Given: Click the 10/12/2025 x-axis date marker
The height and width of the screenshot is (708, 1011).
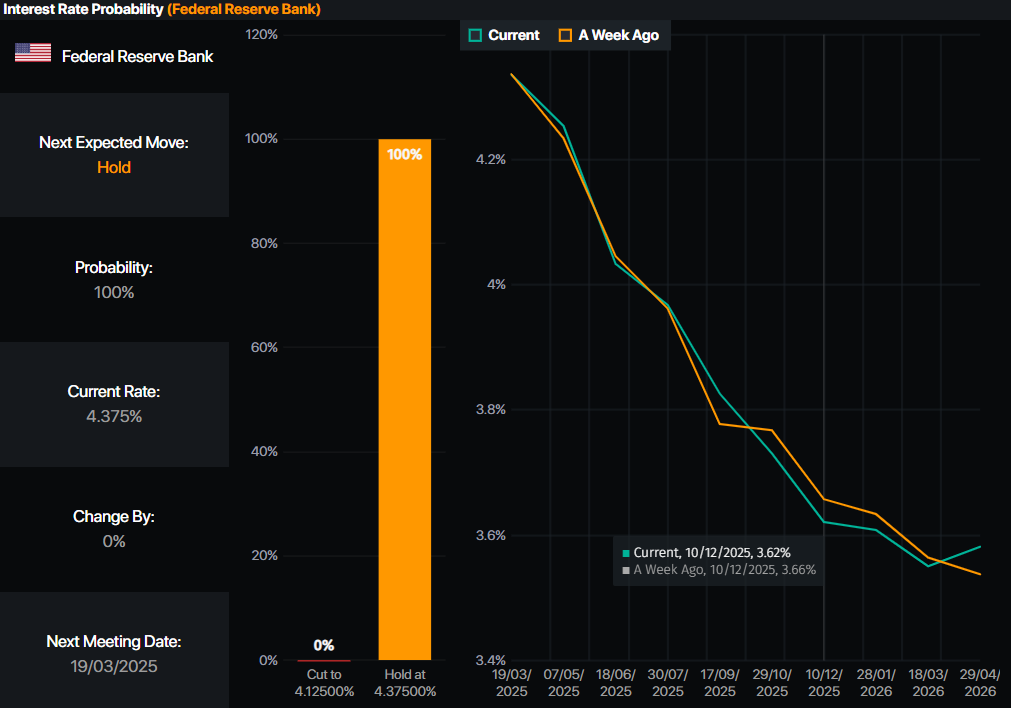Looking at the screenshot, I should coord(824,684).
